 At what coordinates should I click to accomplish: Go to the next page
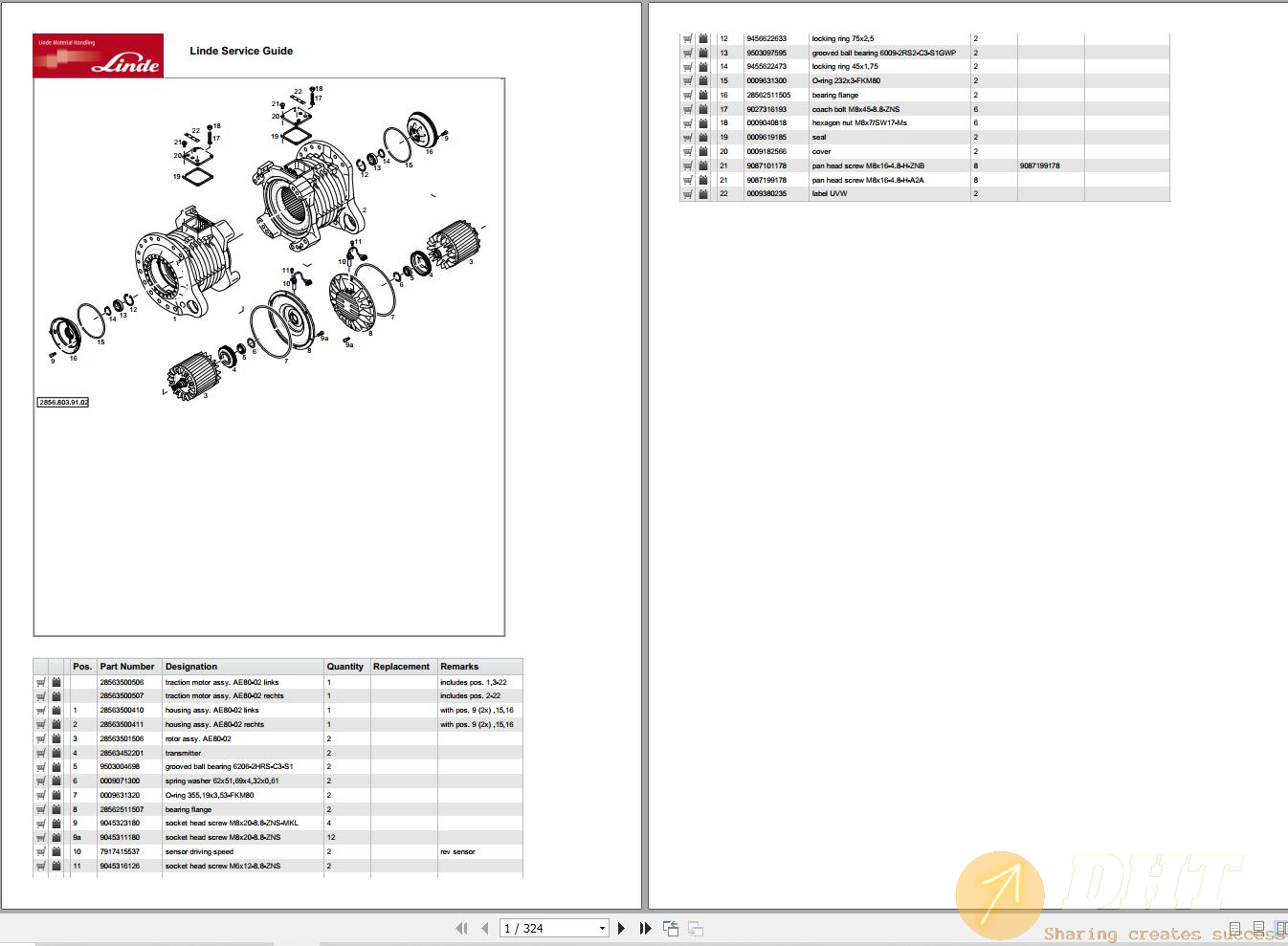click(622, 928)
